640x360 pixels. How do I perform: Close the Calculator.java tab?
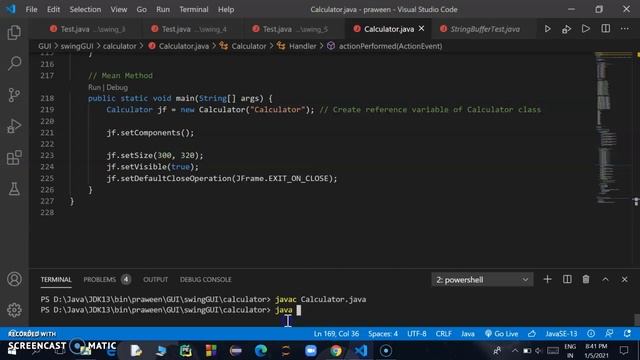pyautogui.click(x=421, y=29)
